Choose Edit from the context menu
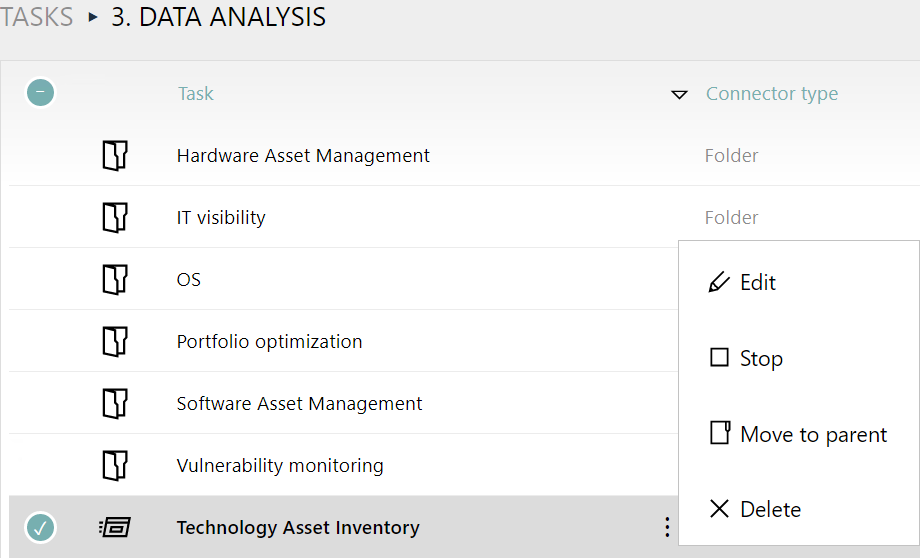This screenshot has width=920, height=558. coord(757,283)
